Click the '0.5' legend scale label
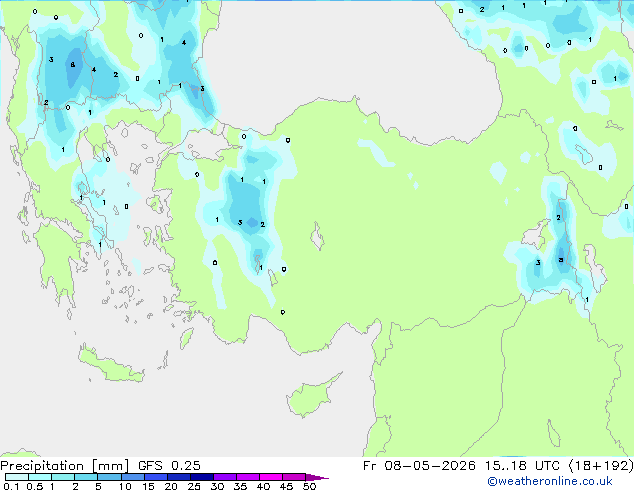Viewport: 634px width, 490px height. click(x=35, y=486)
